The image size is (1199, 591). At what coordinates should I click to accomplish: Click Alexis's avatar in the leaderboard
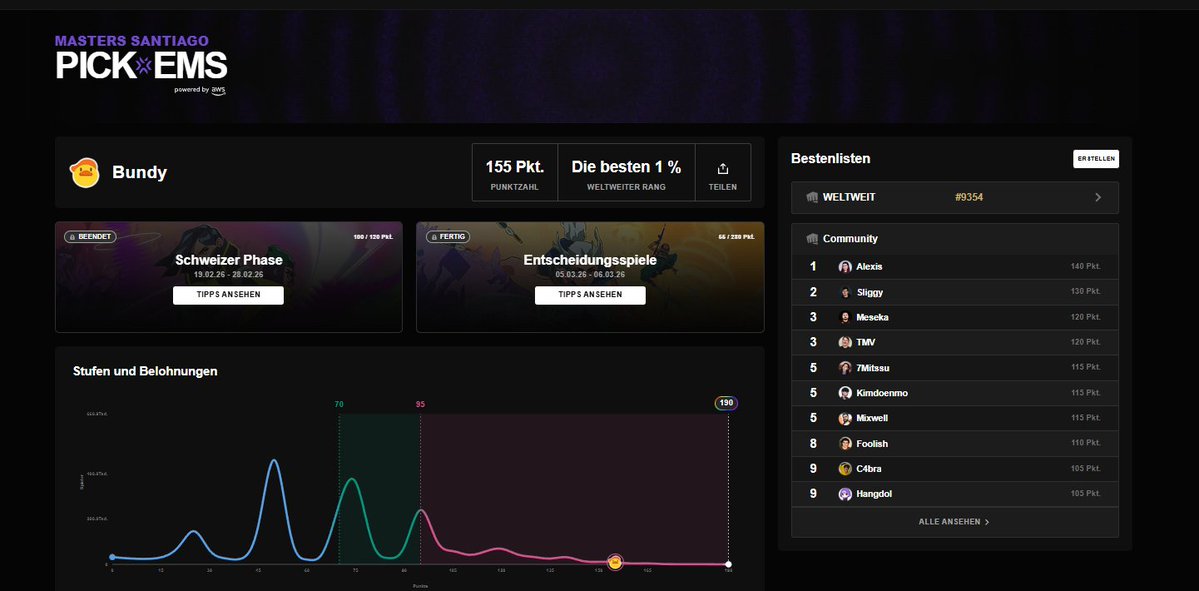click(845, 267)
